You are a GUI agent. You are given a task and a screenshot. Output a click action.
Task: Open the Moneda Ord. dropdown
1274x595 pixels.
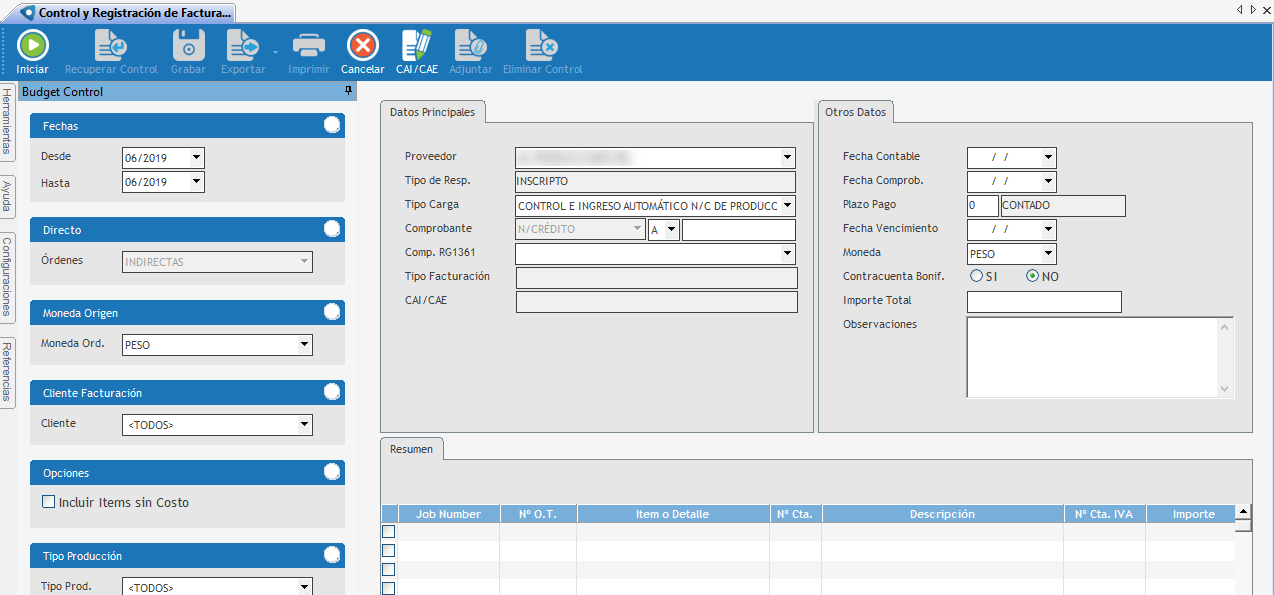pyautogui.click(x=304, y=345)
